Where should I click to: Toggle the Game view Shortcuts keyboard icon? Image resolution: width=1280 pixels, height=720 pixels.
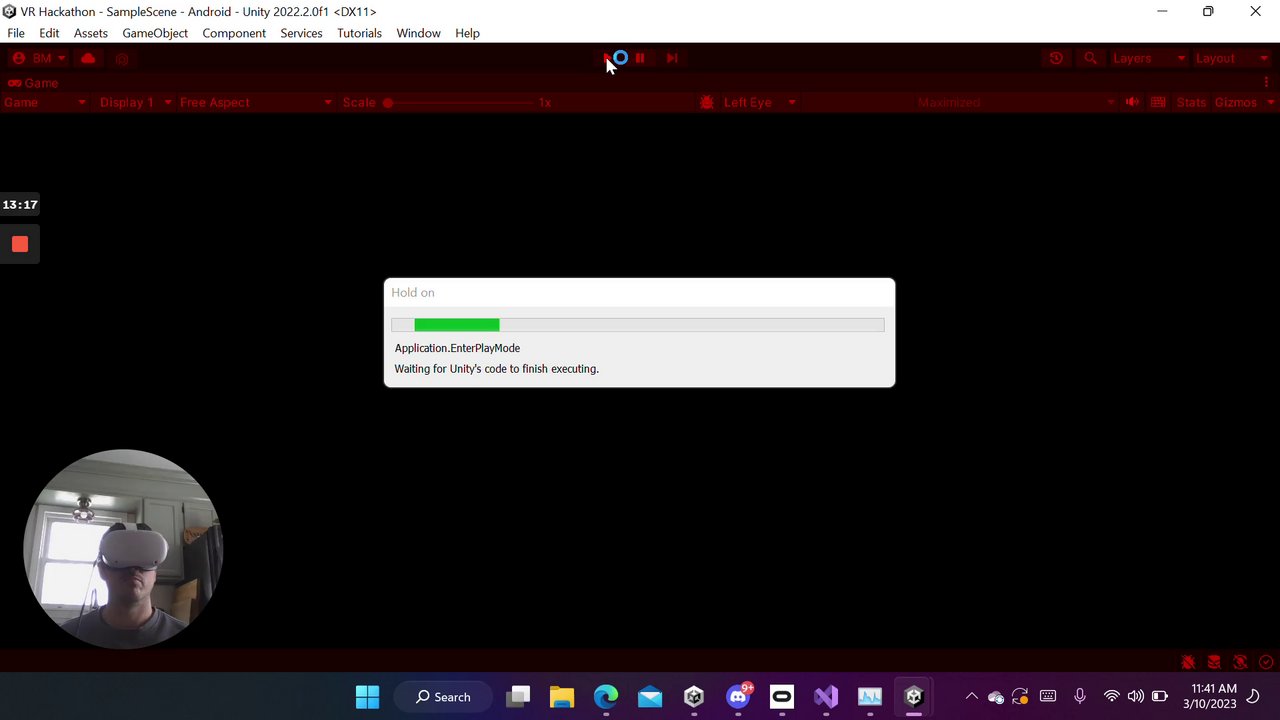[1158, 102]
